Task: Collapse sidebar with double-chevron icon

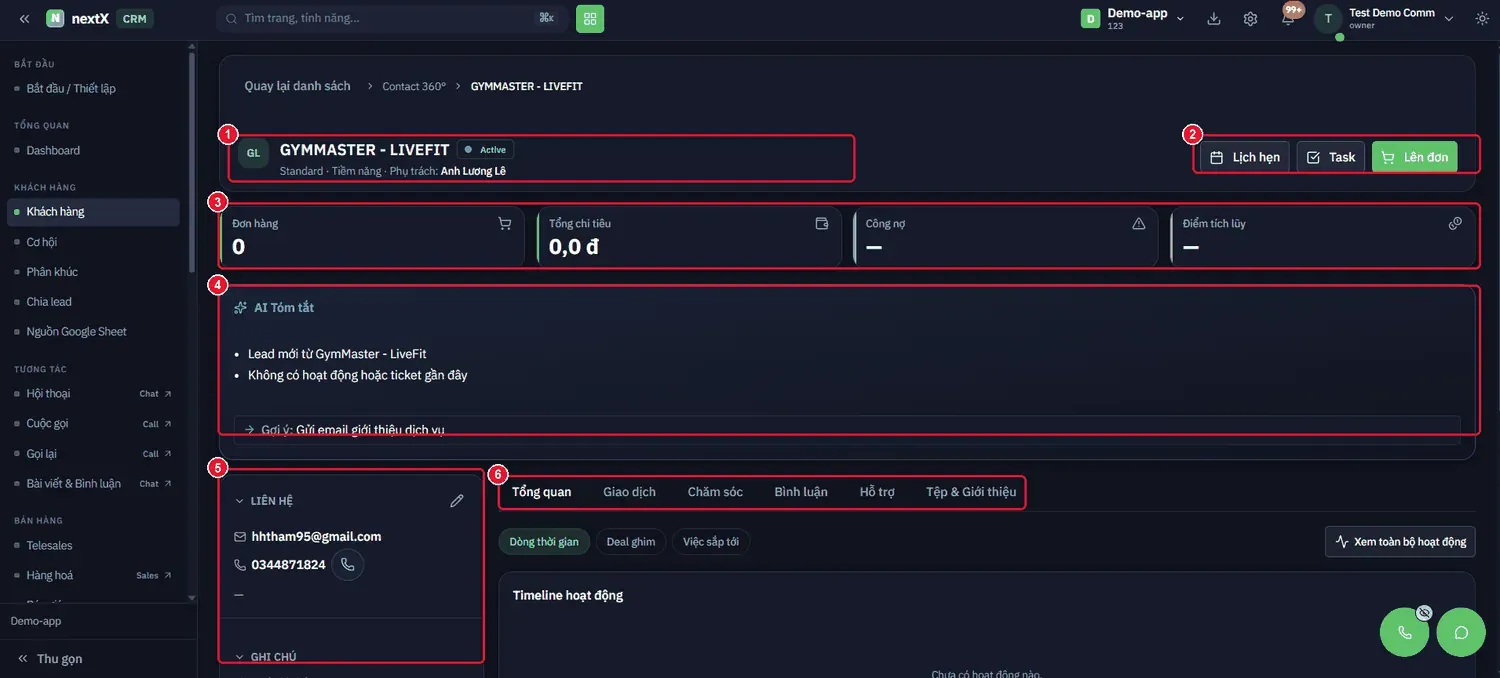Action: point(24,18)
